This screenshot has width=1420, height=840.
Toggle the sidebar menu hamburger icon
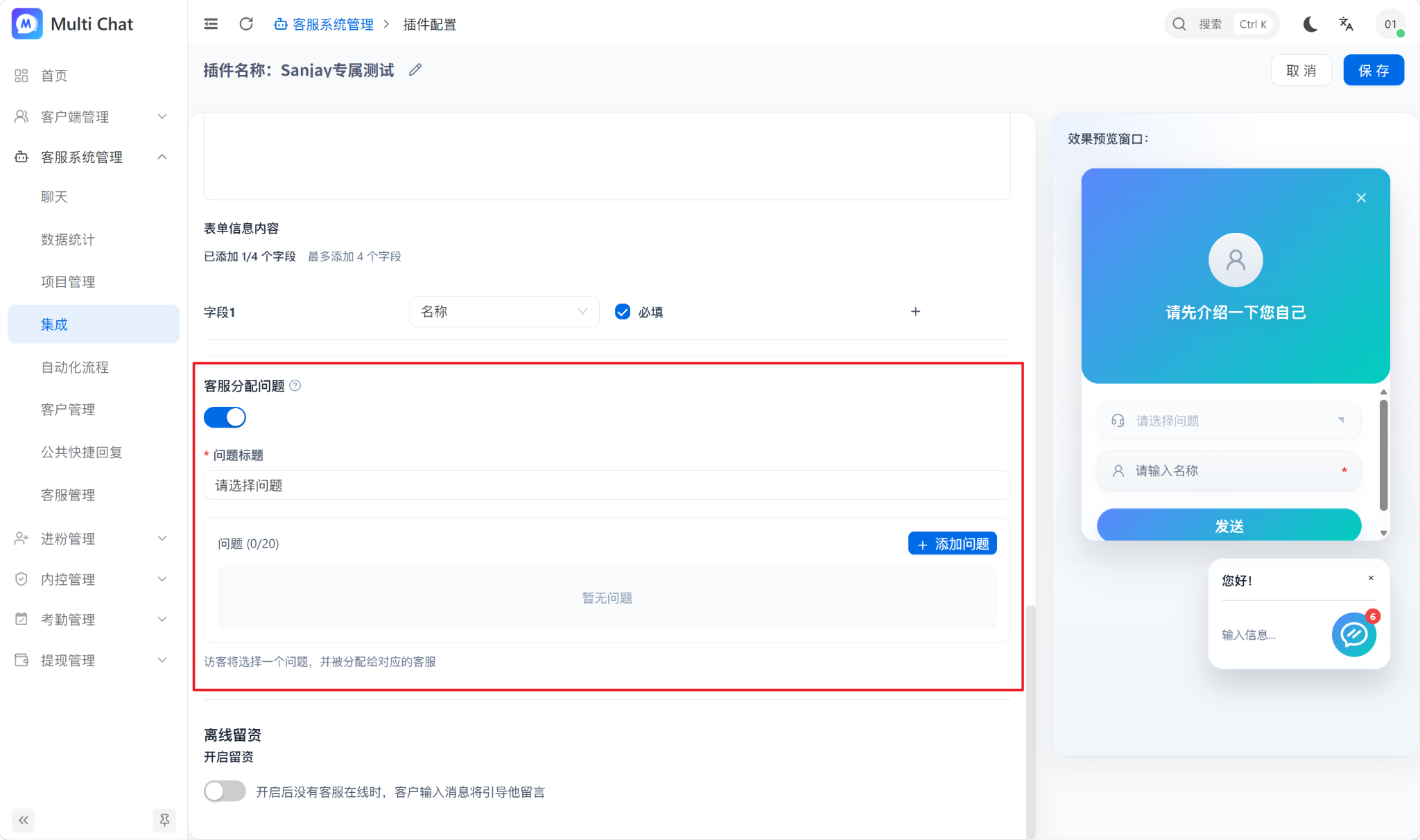[x=211, y=24]
